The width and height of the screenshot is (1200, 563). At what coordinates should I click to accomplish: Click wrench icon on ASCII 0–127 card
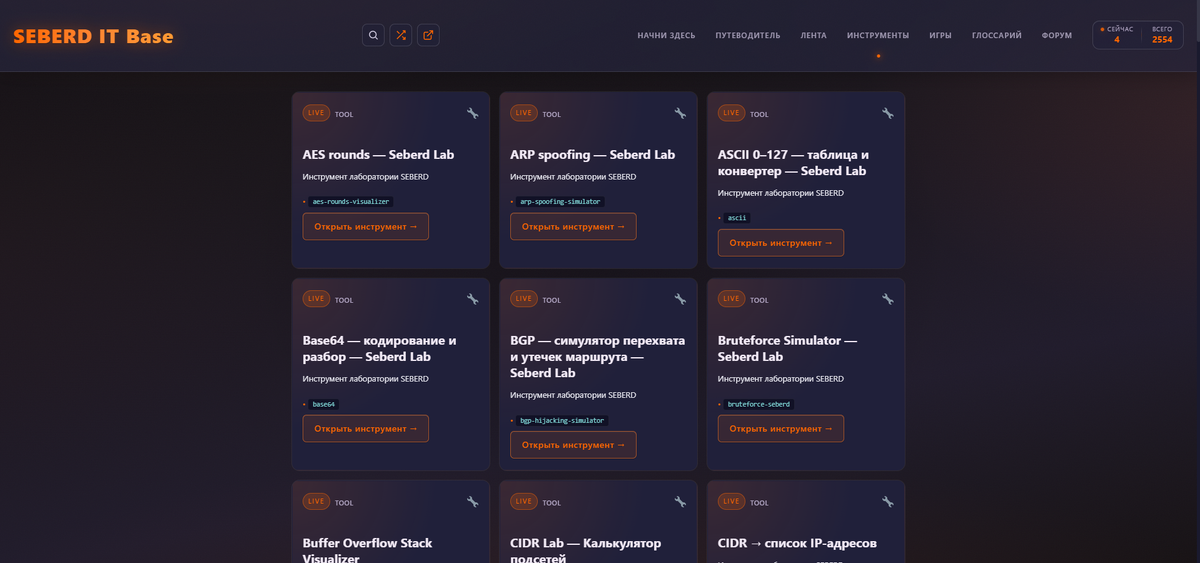pyautogui.click(x=887, y=113)
